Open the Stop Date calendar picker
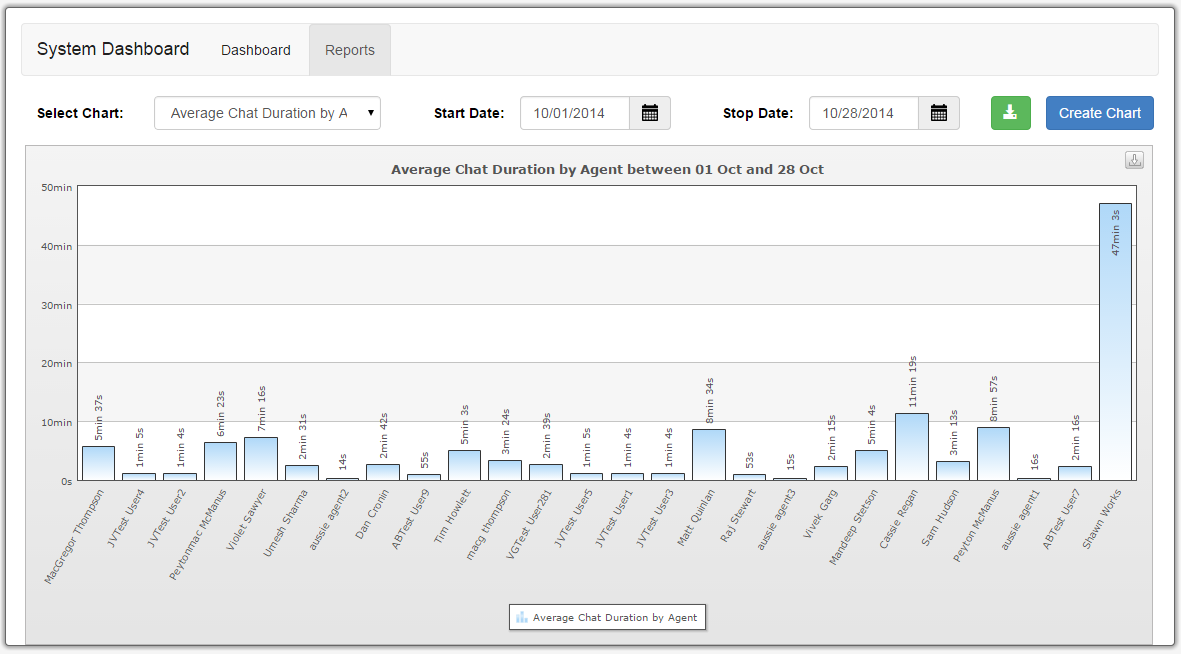Screen dimensions: 1181x654 coord(938,113)
